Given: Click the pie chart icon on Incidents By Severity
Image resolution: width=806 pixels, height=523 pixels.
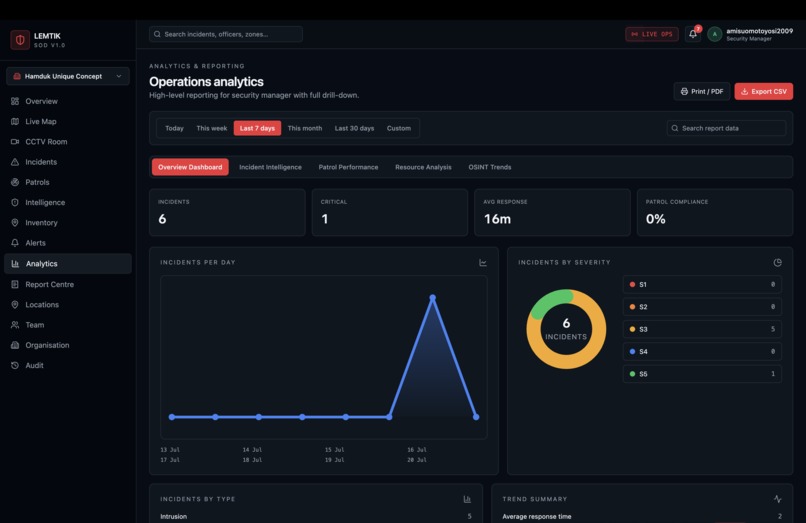Looking at the screenshot, I should (777, 263).
